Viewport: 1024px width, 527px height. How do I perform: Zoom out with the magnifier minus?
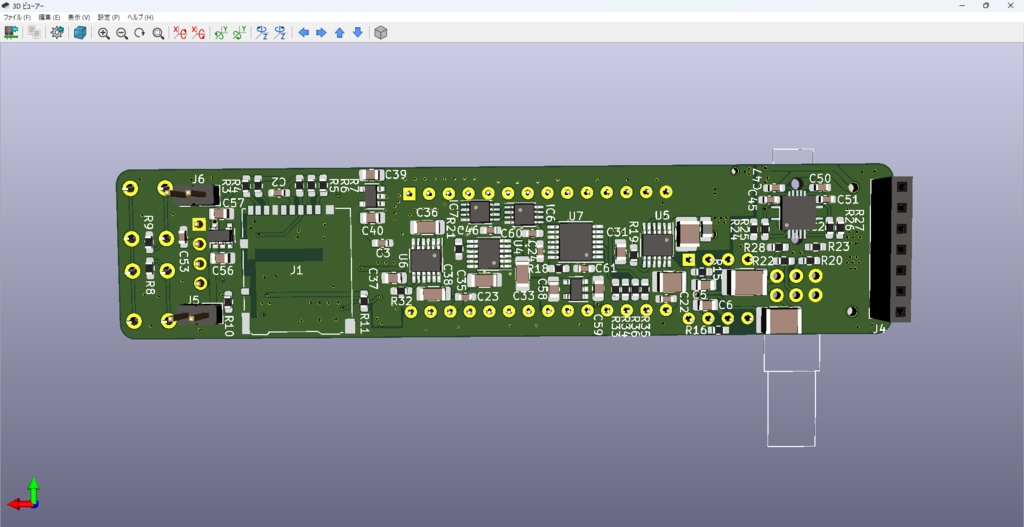tap(121, 33)
